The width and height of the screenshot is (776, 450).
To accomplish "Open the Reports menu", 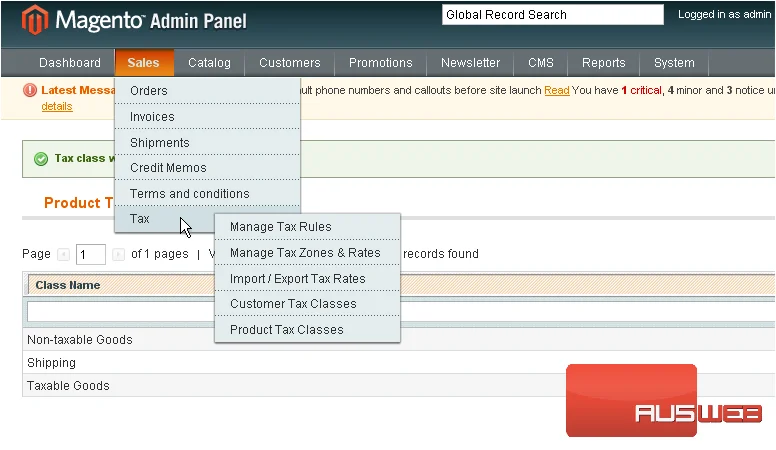I will coord(604,63).
